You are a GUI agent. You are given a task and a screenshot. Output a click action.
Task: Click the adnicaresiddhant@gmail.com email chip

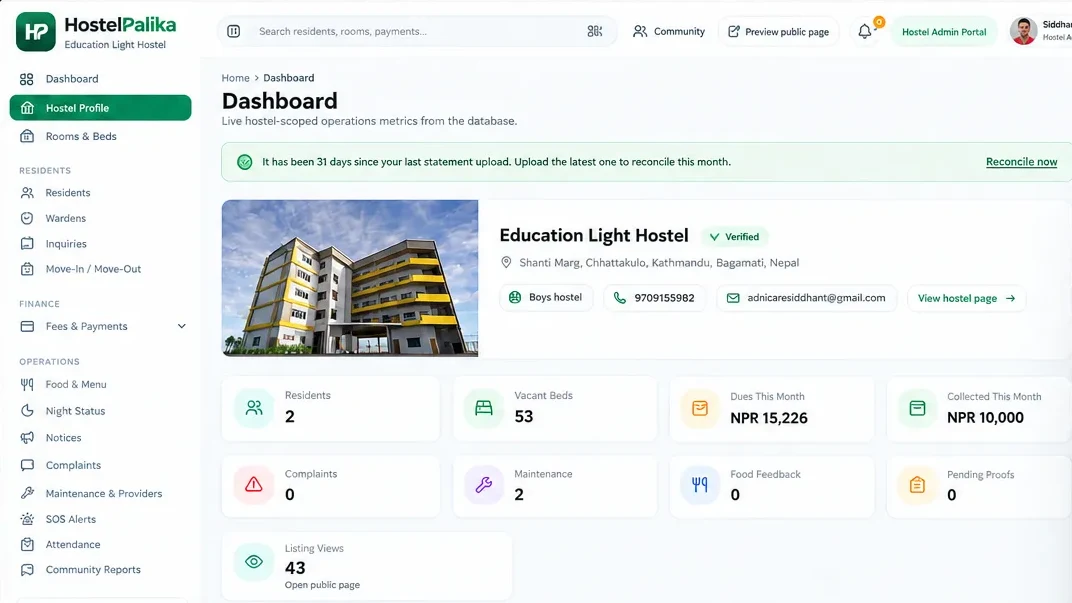pyautogui.click(x=807, y=298)
